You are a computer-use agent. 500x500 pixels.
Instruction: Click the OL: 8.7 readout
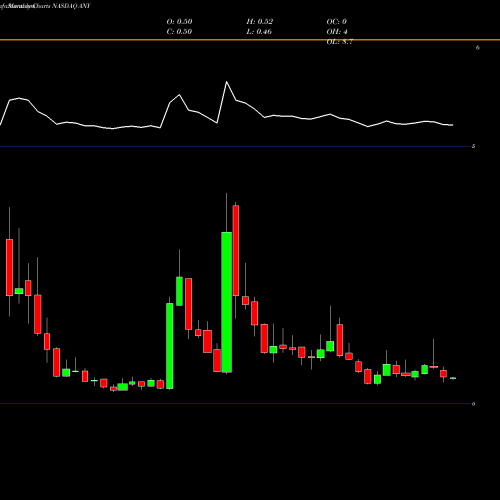coord(340,42)
